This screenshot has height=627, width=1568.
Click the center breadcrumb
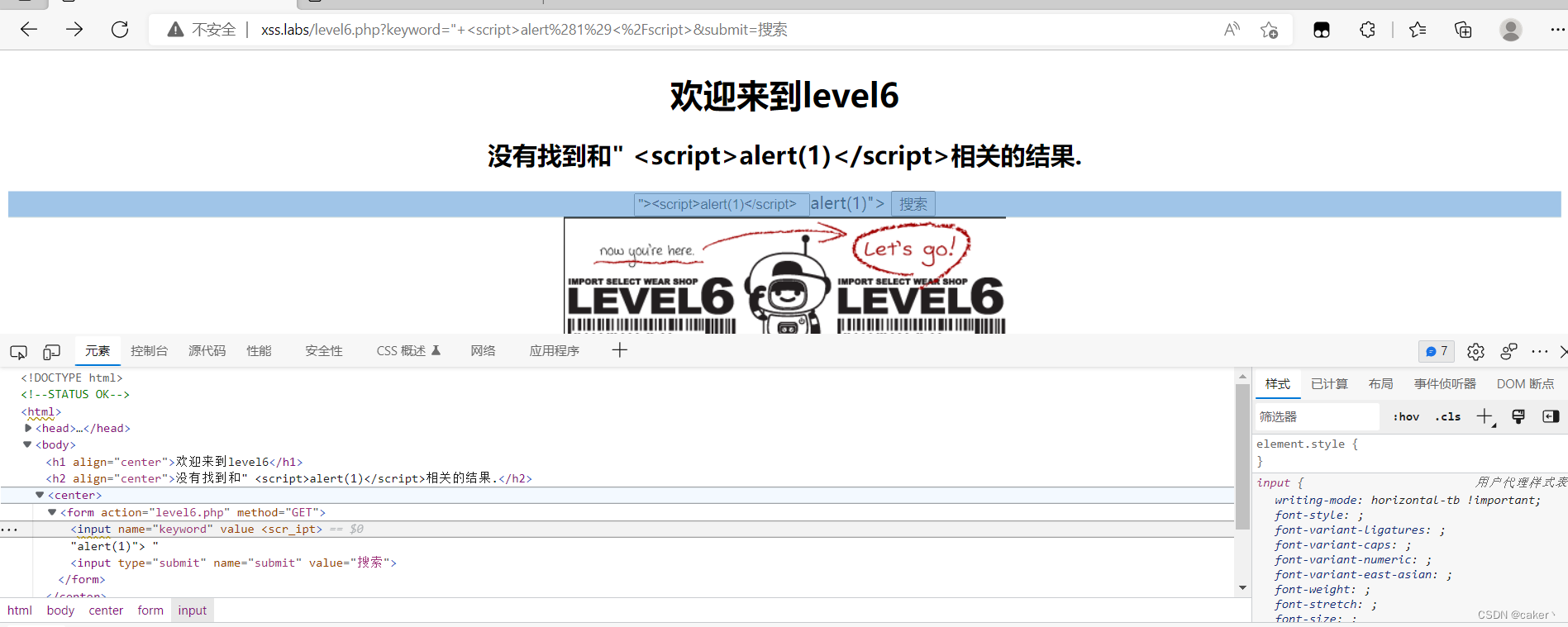click(x=106, y=610)
